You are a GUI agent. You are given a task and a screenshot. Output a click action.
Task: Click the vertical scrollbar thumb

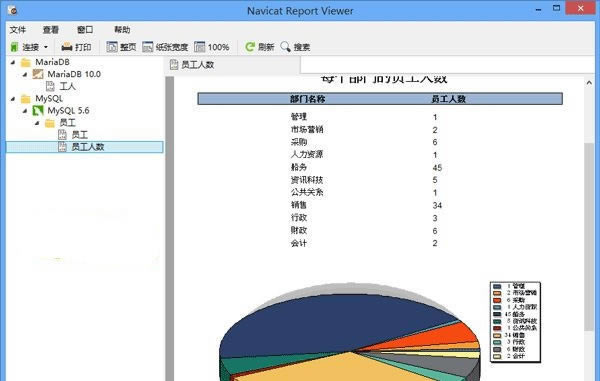coord(589,237)
